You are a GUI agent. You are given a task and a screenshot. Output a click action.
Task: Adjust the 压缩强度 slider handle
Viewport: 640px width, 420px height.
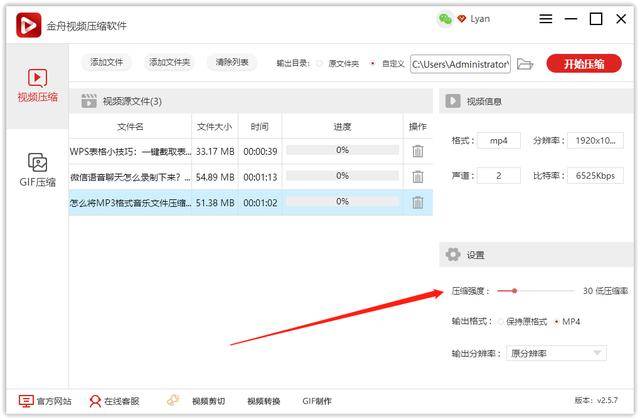click(x=514, y=291)
